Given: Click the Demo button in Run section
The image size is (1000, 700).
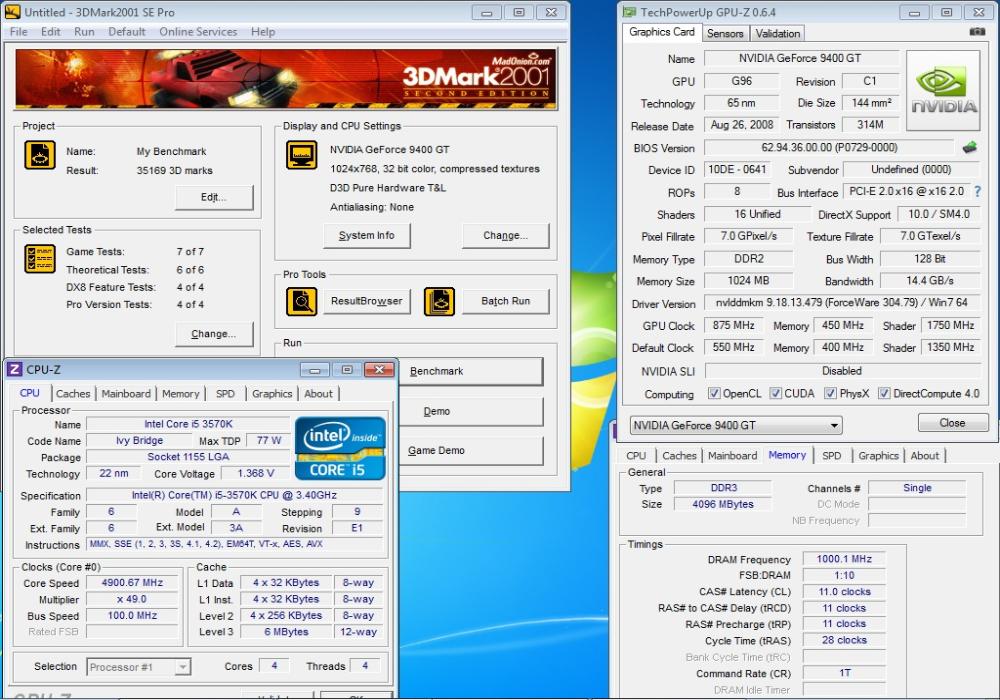Looking at the screenshot, I should tap(471, 412).
